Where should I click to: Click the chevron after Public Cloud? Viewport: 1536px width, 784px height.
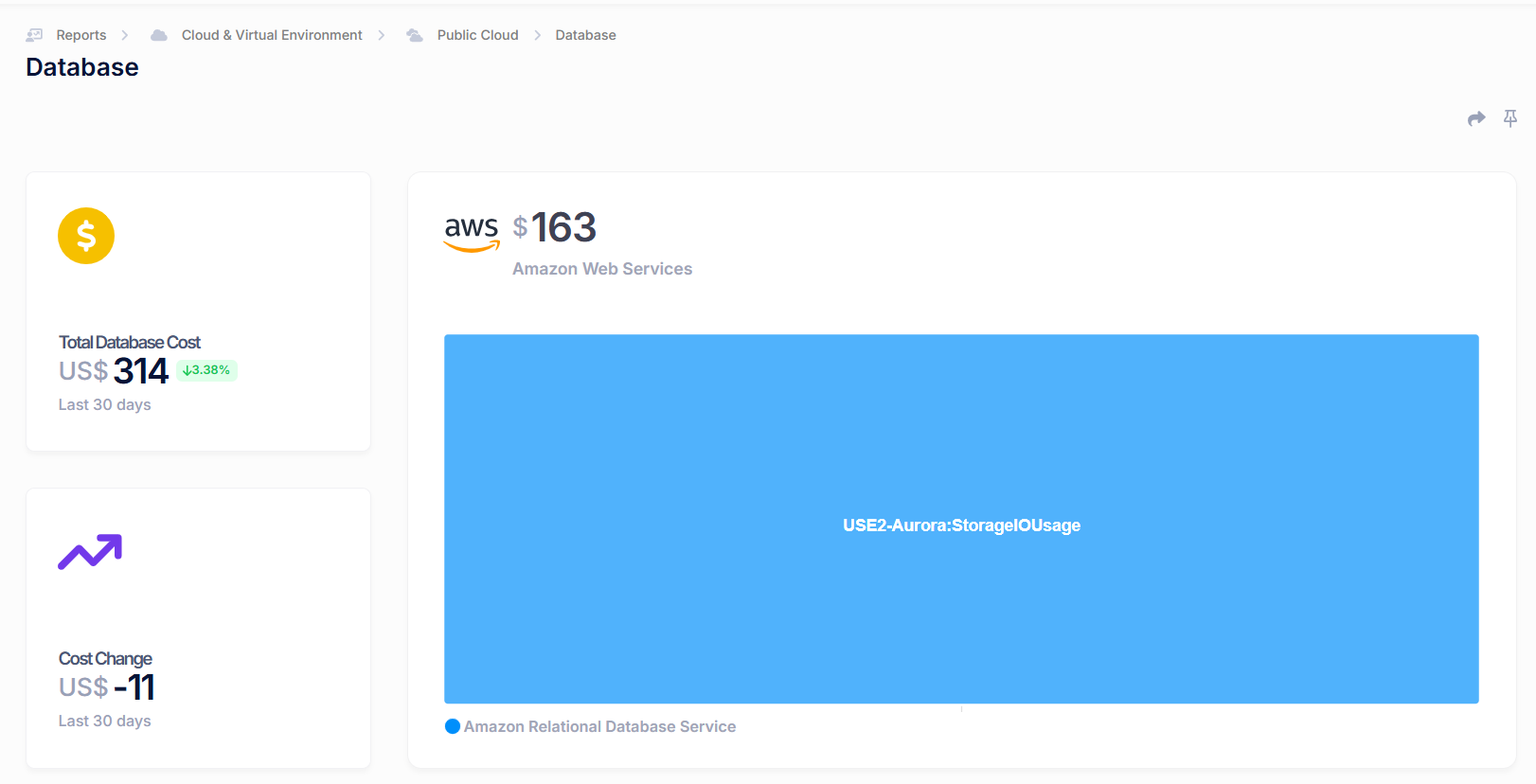click(x=538, y=35)
